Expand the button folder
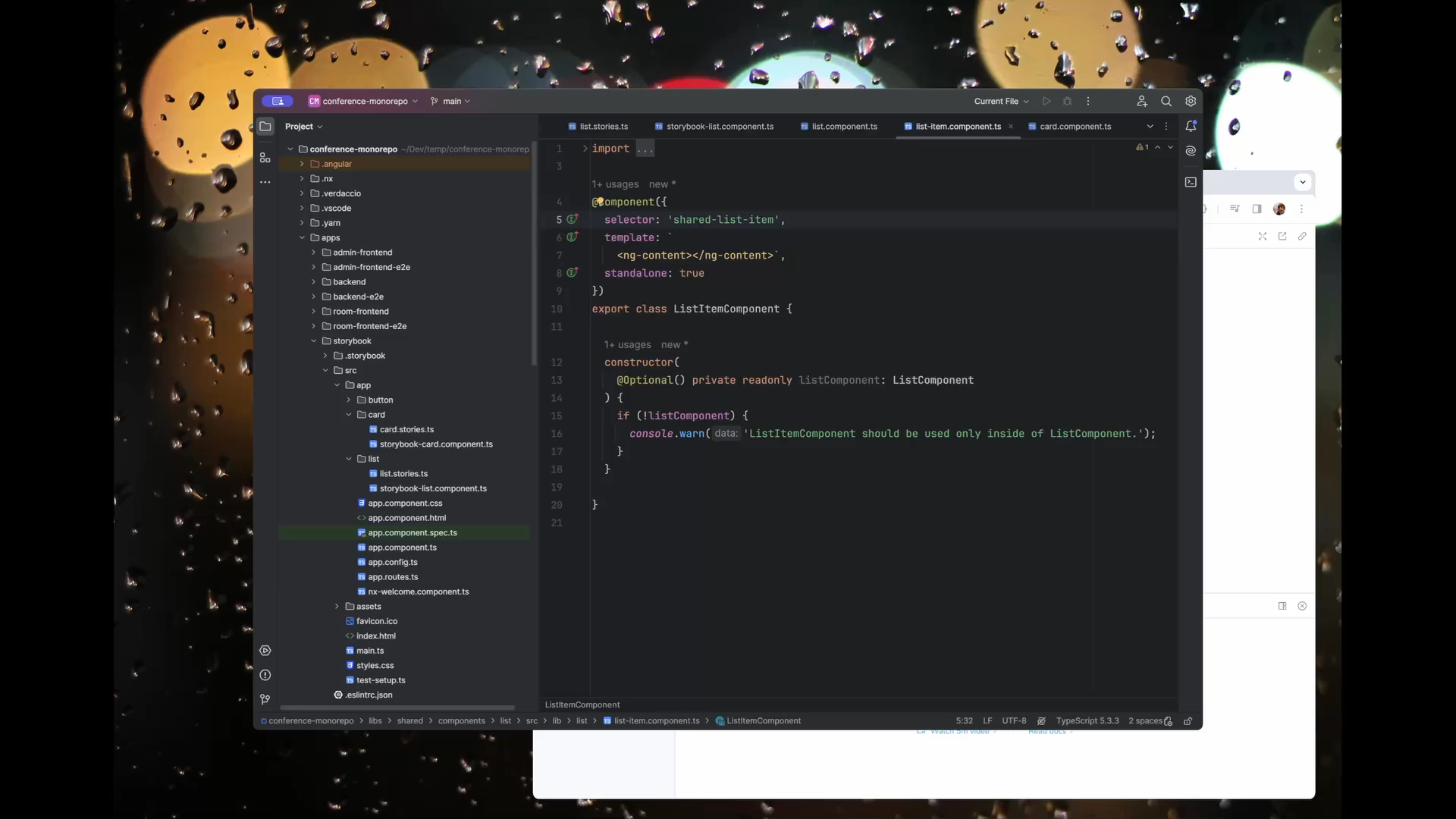The width and height of the screenshot is (1456, 819). pyautogui.click(x=349, y=400)
